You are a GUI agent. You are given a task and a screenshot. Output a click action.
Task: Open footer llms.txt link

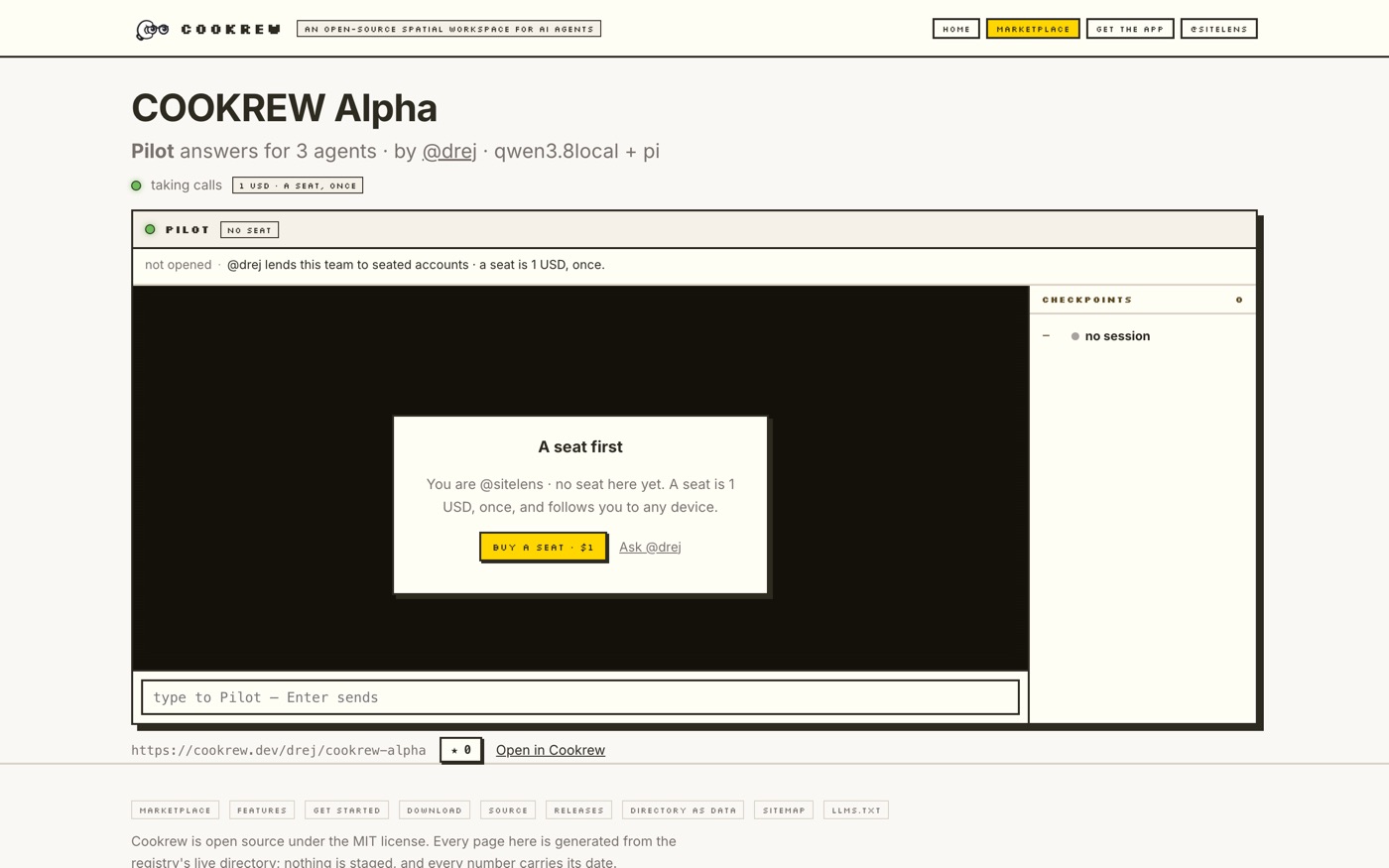click(856, 810)
